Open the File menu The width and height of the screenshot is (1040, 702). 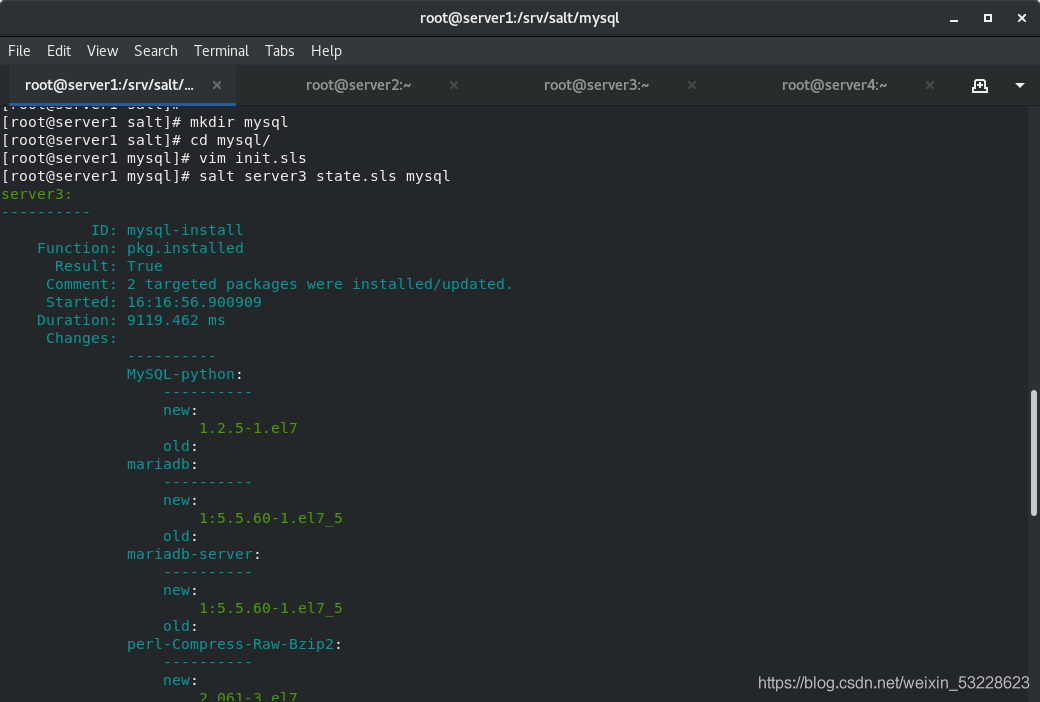tap(19, 51)
